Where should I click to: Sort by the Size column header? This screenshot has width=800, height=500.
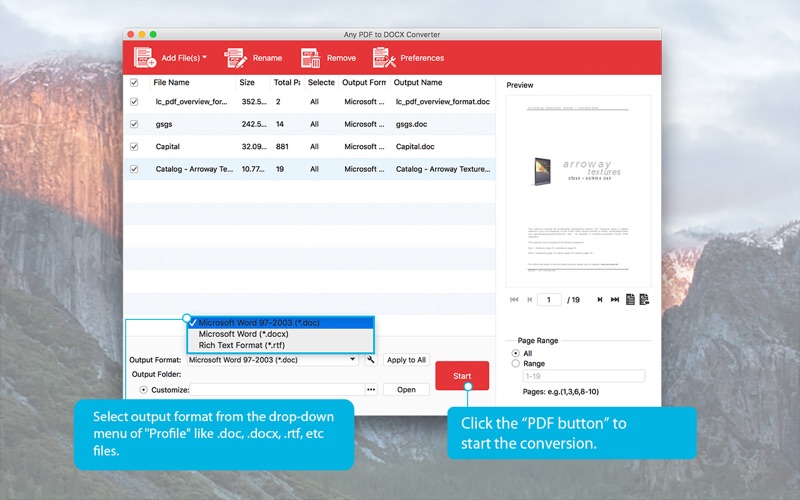pyautogui.click(x=247, y=82)
